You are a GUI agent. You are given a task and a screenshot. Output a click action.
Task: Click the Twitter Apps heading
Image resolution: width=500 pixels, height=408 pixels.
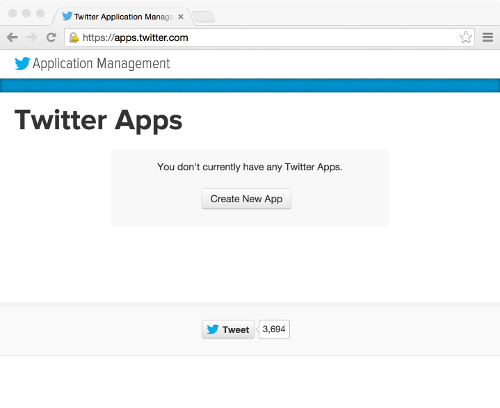coord(99,121)
